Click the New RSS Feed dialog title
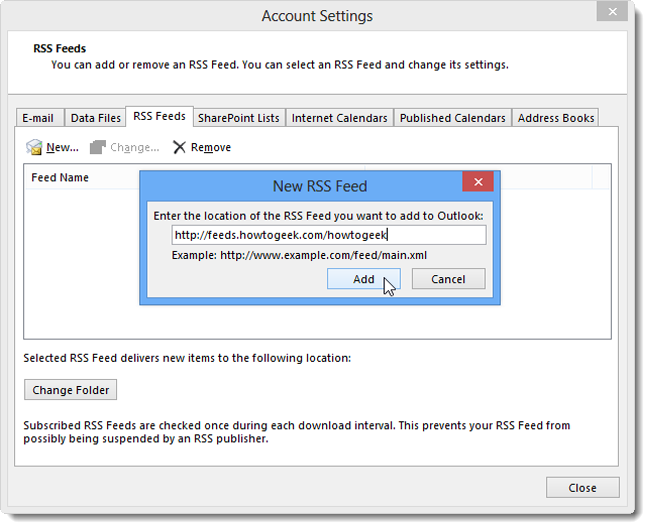Screen dimensions: 650x529 pyautogui.click(x=320, y=186)
